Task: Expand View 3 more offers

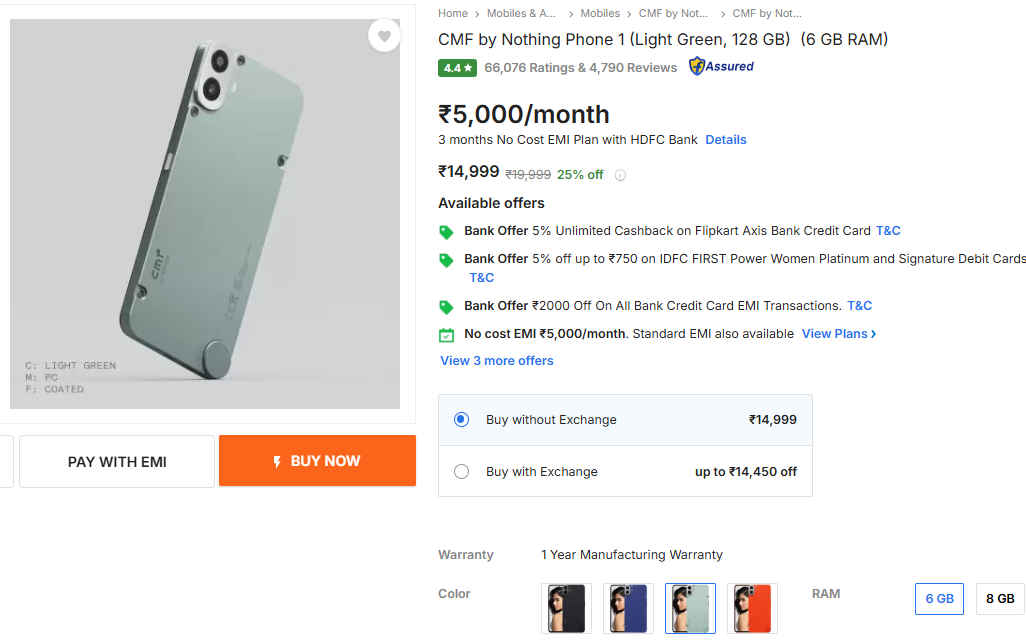Action: click(497, 361)
